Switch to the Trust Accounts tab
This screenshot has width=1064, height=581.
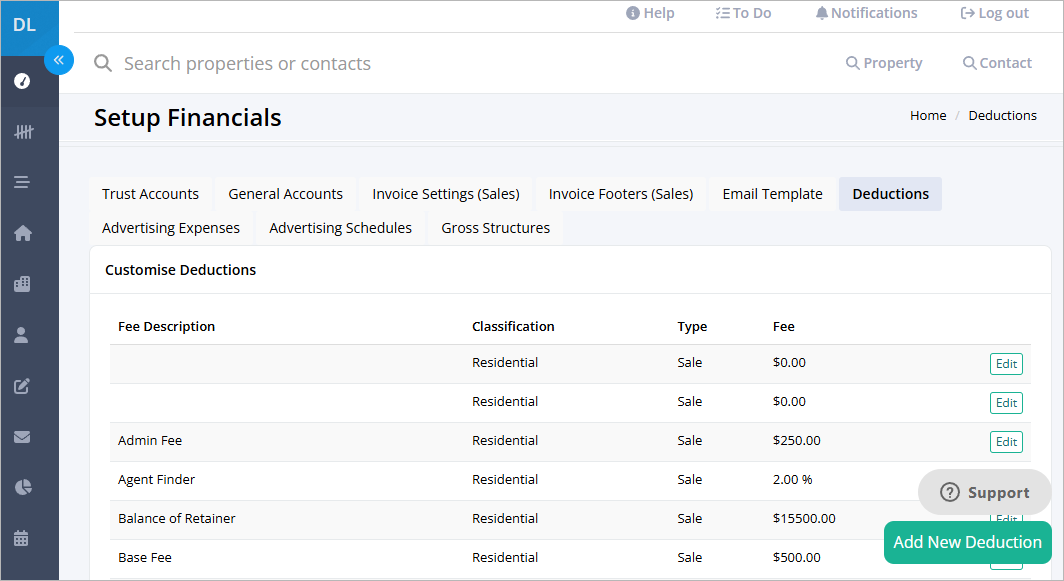(151, 194)
